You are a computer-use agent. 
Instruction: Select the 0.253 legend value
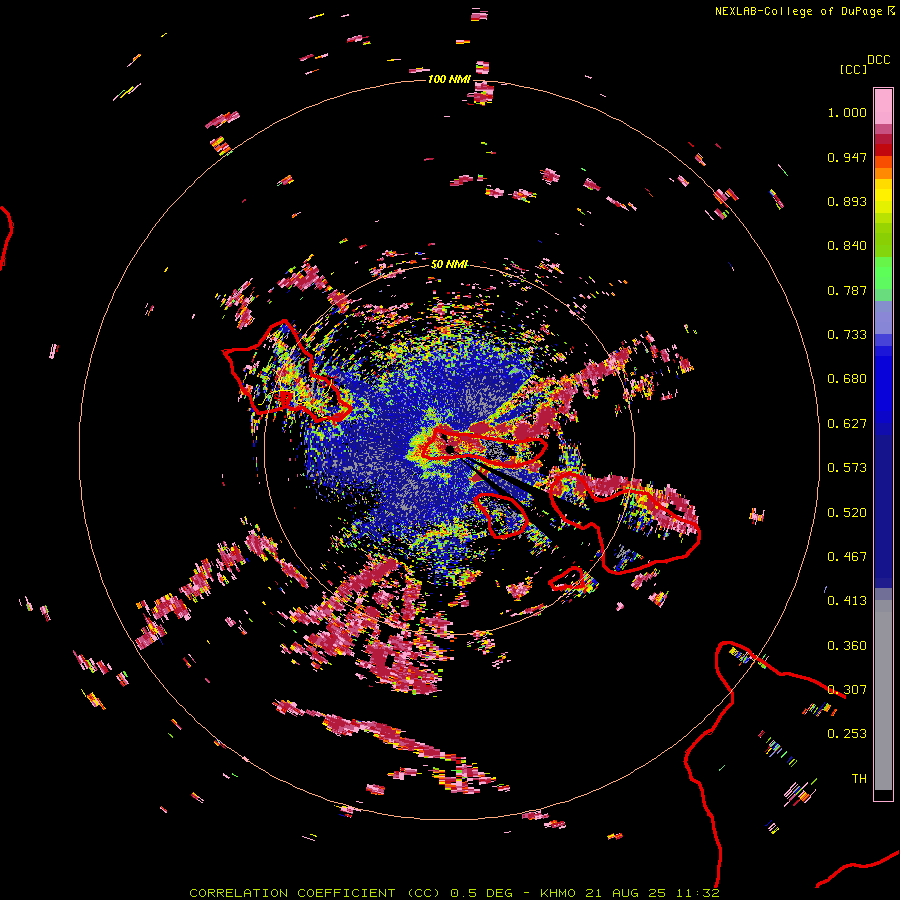(847, 734)
